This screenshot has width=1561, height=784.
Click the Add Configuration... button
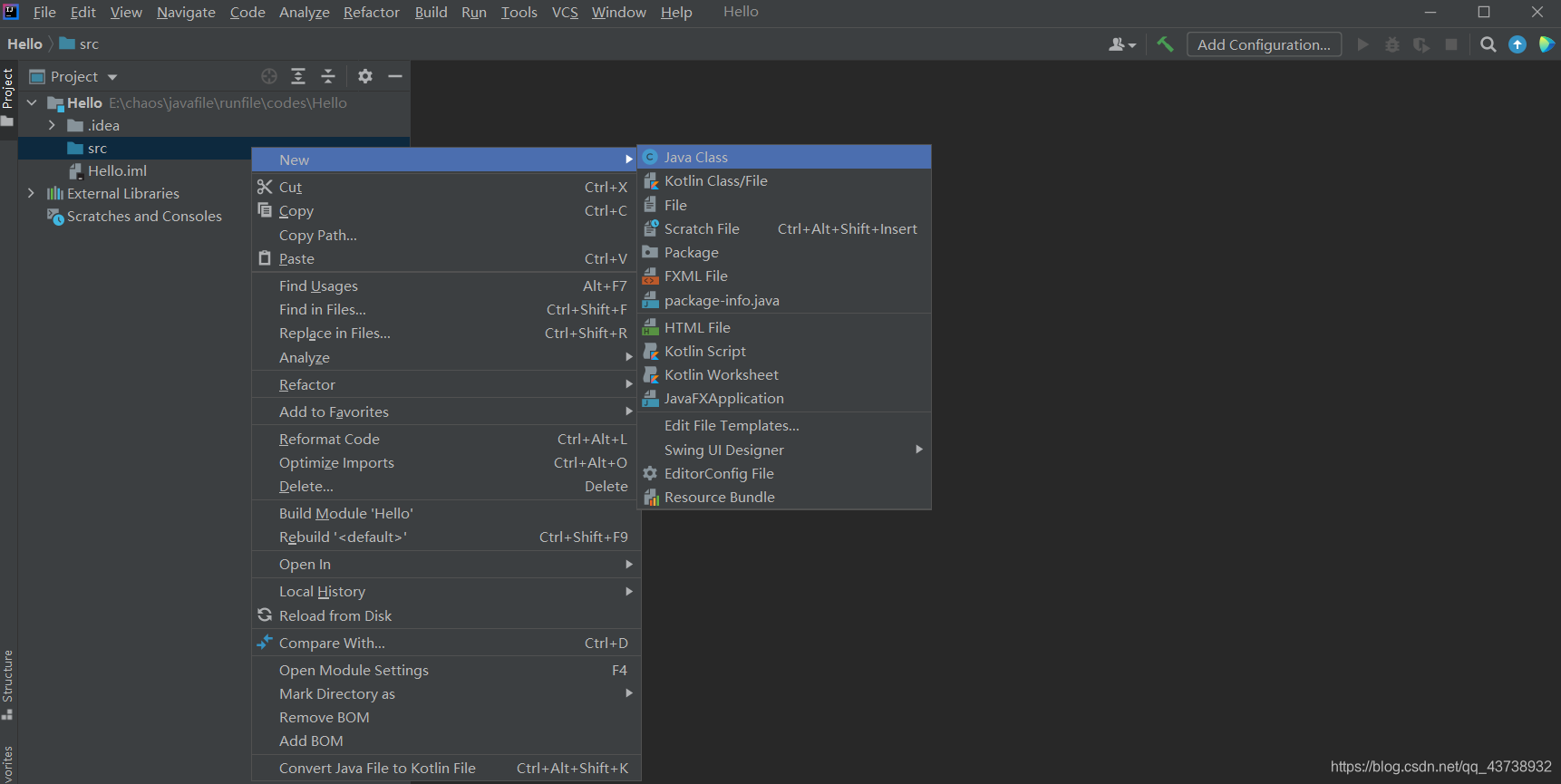tap(1264, 44)
